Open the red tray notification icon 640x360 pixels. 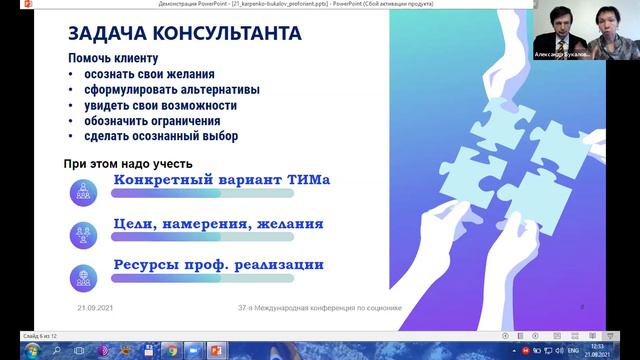(x=526, y=351)
